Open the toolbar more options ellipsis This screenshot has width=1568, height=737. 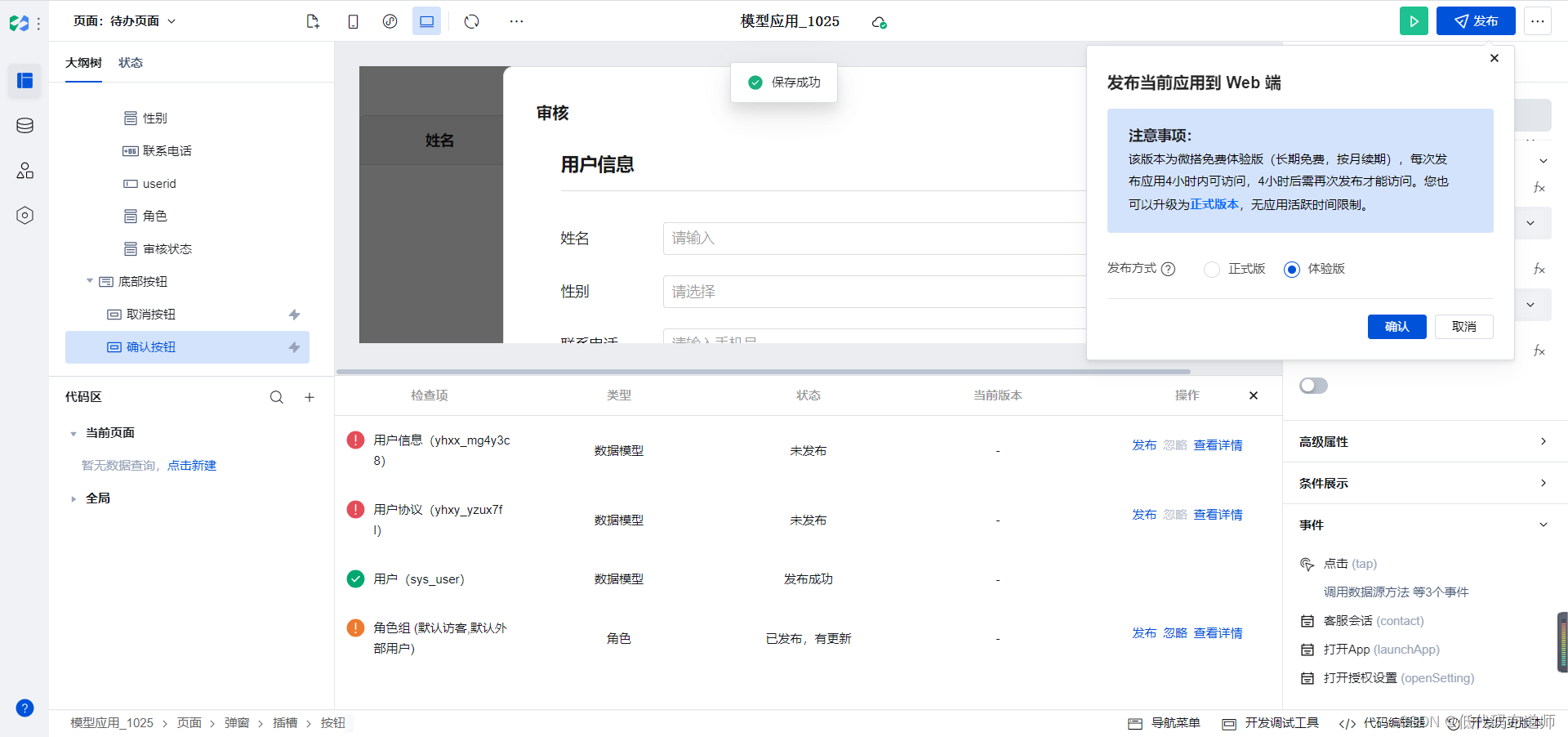click(x=516, y=21)
